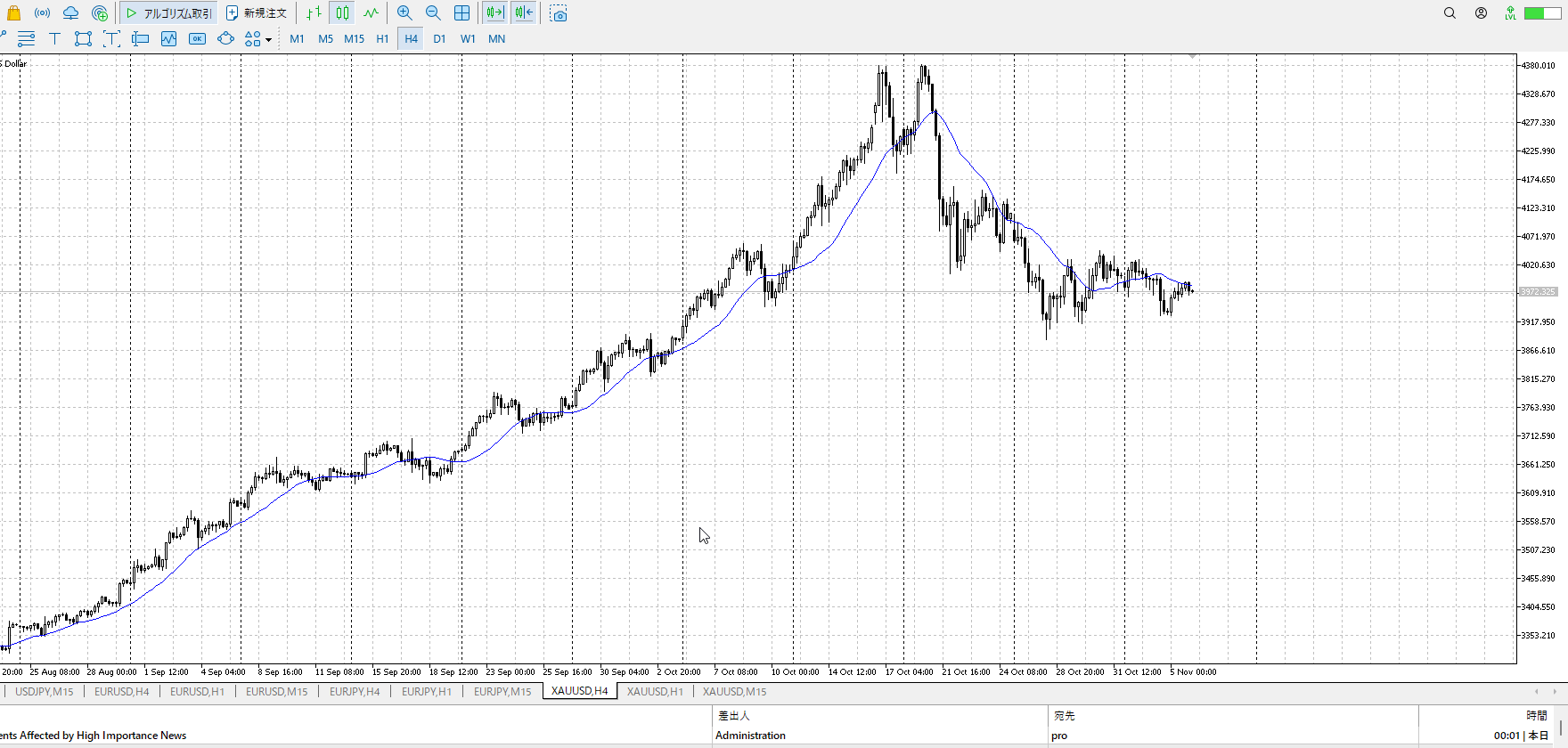The width and height of the screenshot is (1568, 748).
Task: Select the D1 timeframe
Action: point(439,38)
